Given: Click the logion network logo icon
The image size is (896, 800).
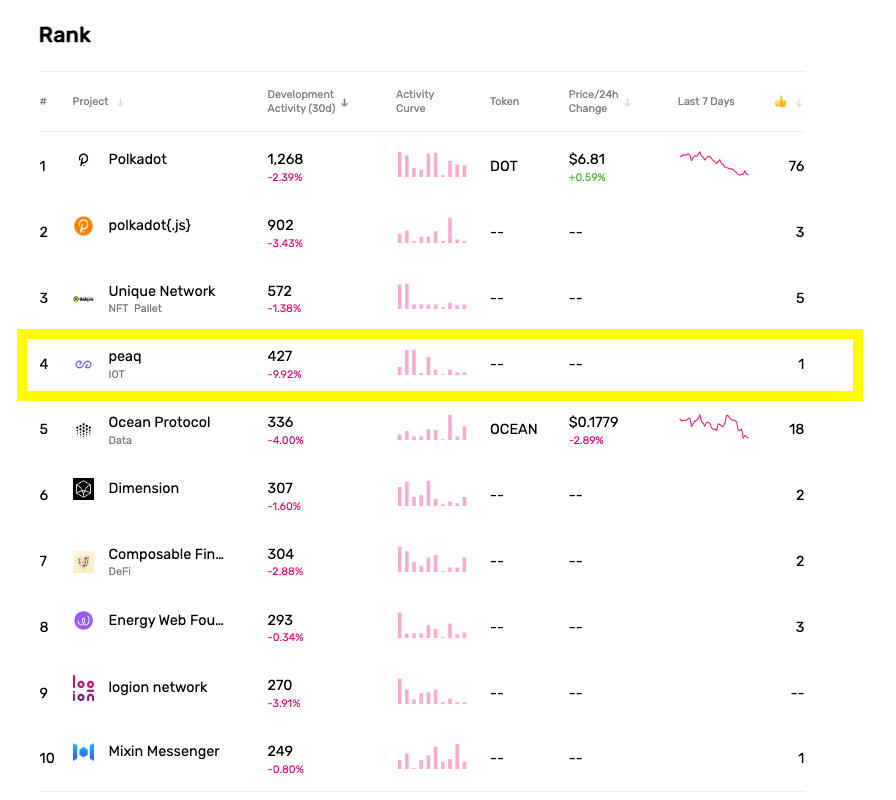Looking at the screenshot, I should click(83, 688).
